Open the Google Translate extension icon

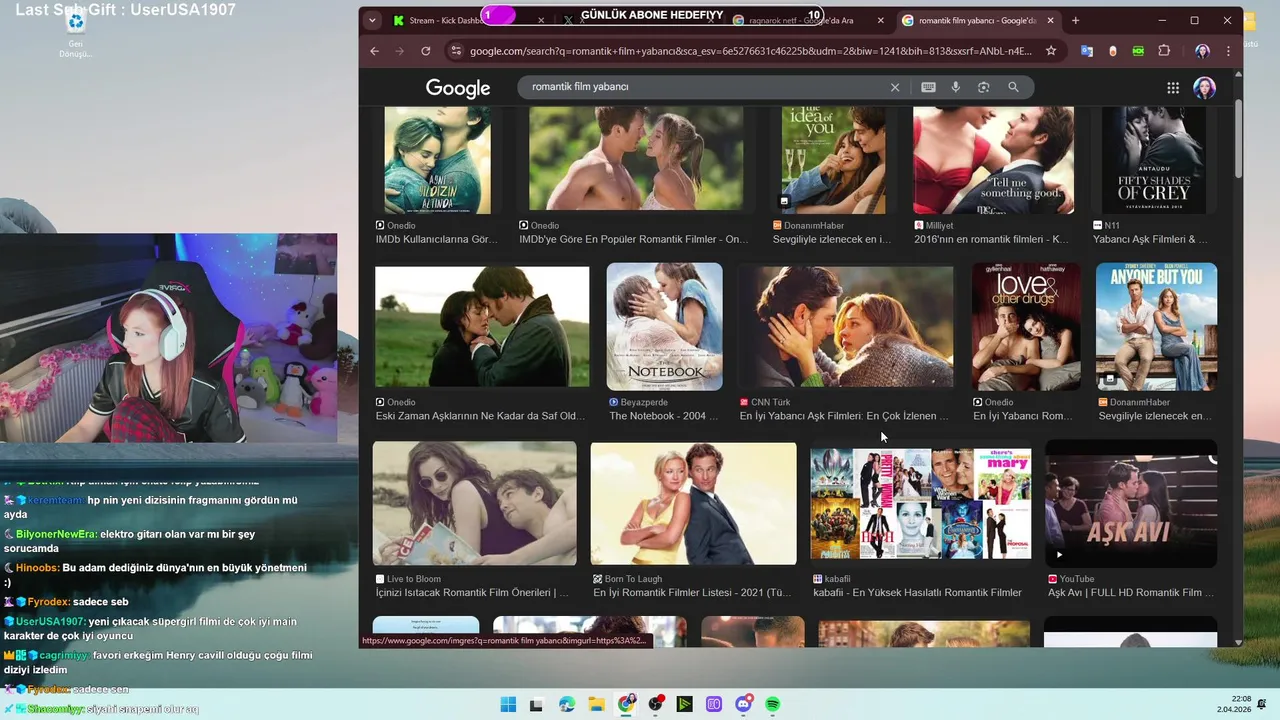(1087, 51)
